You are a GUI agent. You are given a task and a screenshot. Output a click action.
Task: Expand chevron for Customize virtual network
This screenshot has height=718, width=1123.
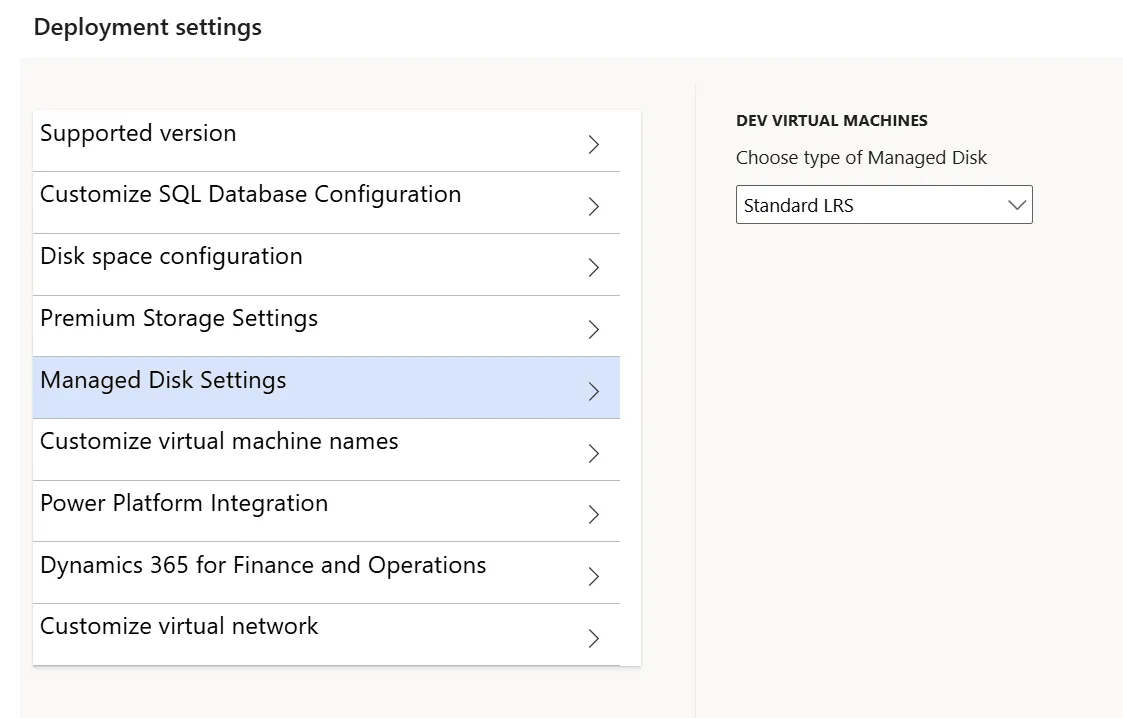tap(594, 638)
